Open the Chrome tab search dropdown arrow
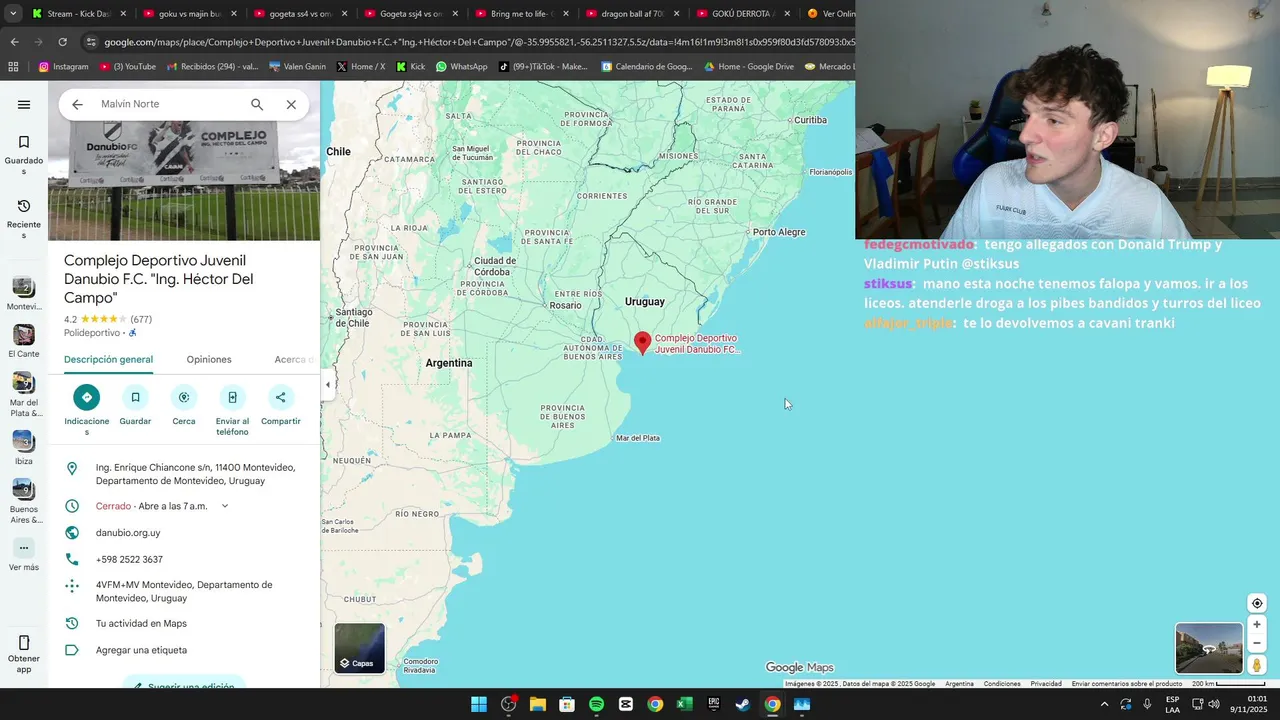The height and width of the screenshot is (720, 1280). (x=13, y=14)
